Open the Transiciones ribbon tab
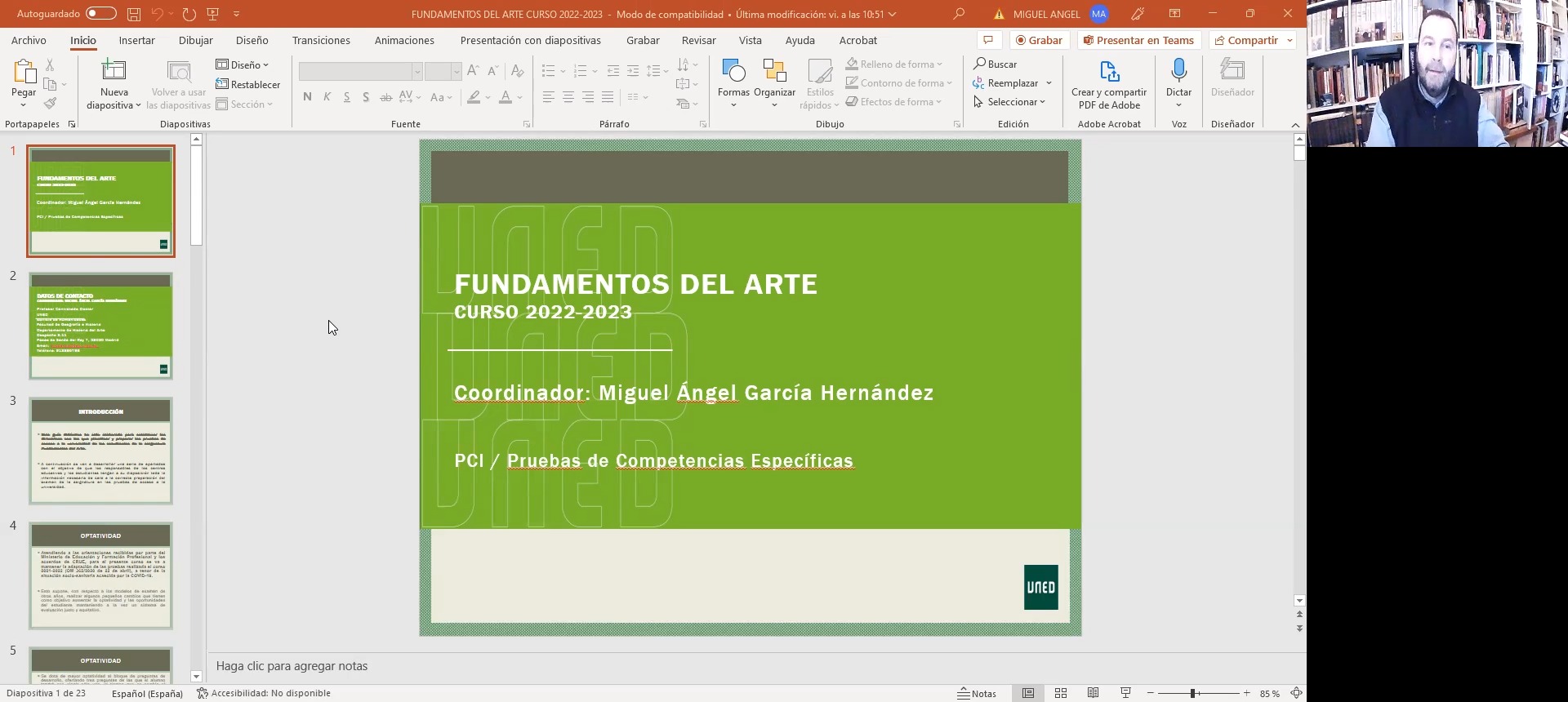The image size is (1568, 702). click(x=321, y=40)
